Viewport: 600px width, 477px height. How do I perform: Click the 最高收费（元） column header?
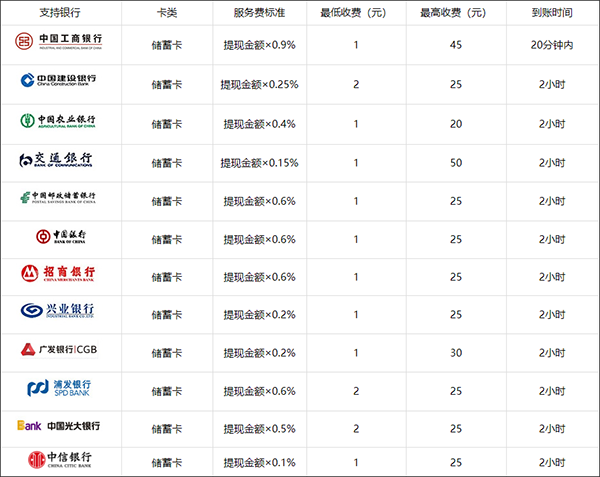click(455, 13)
